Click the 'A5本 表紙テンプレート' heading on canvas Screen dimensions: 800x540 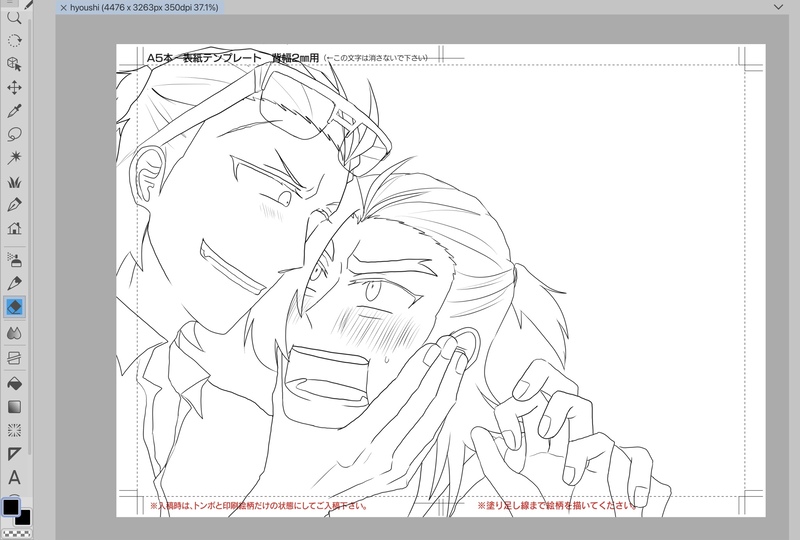point(204,58)
